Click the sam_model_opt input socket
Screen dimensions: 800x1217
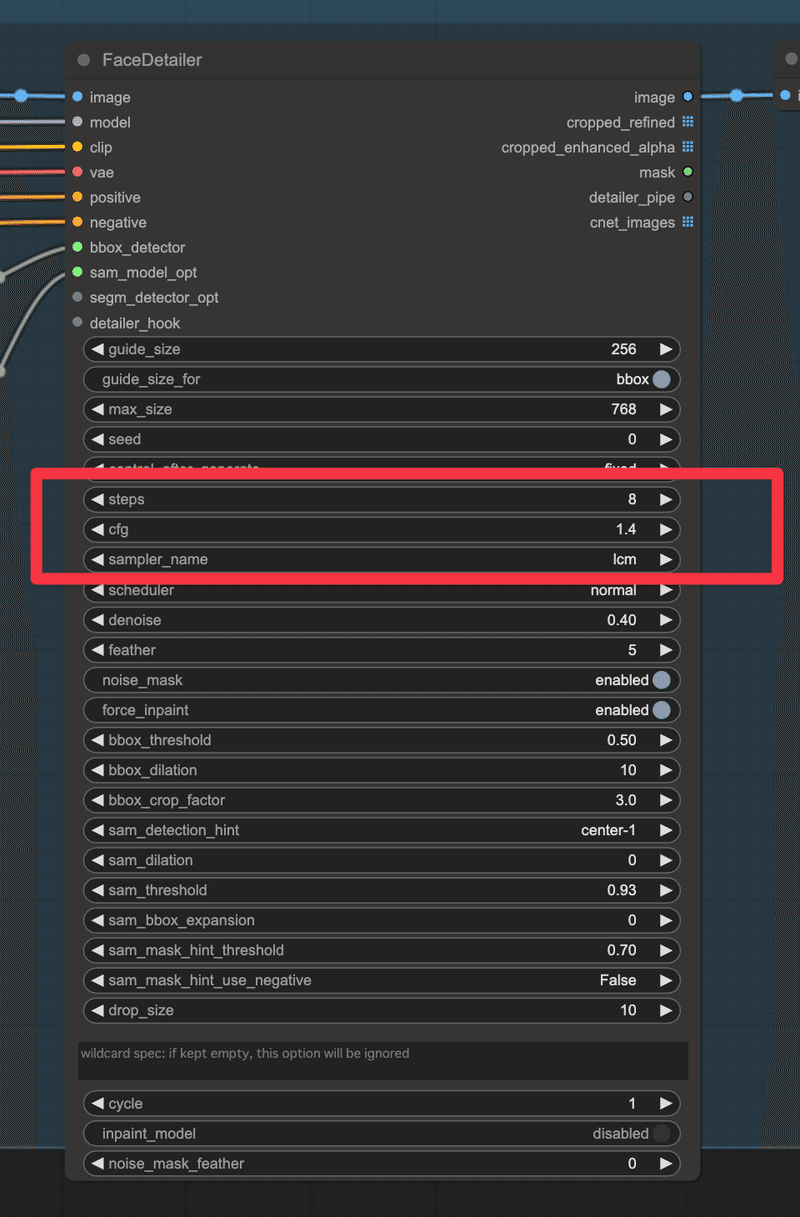[77, 272]
